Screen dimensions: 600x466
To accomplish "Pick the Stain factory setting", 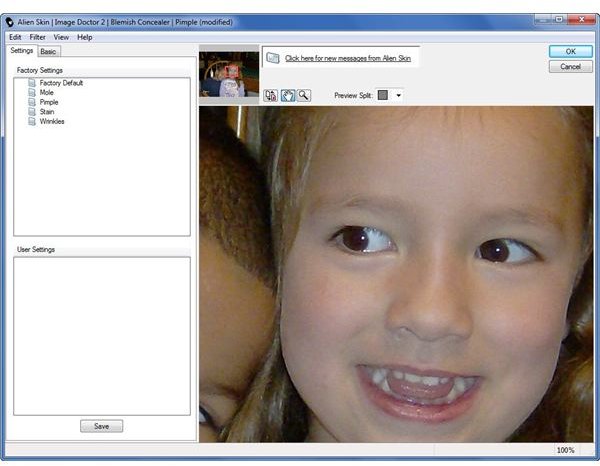I will click(47, 112).
